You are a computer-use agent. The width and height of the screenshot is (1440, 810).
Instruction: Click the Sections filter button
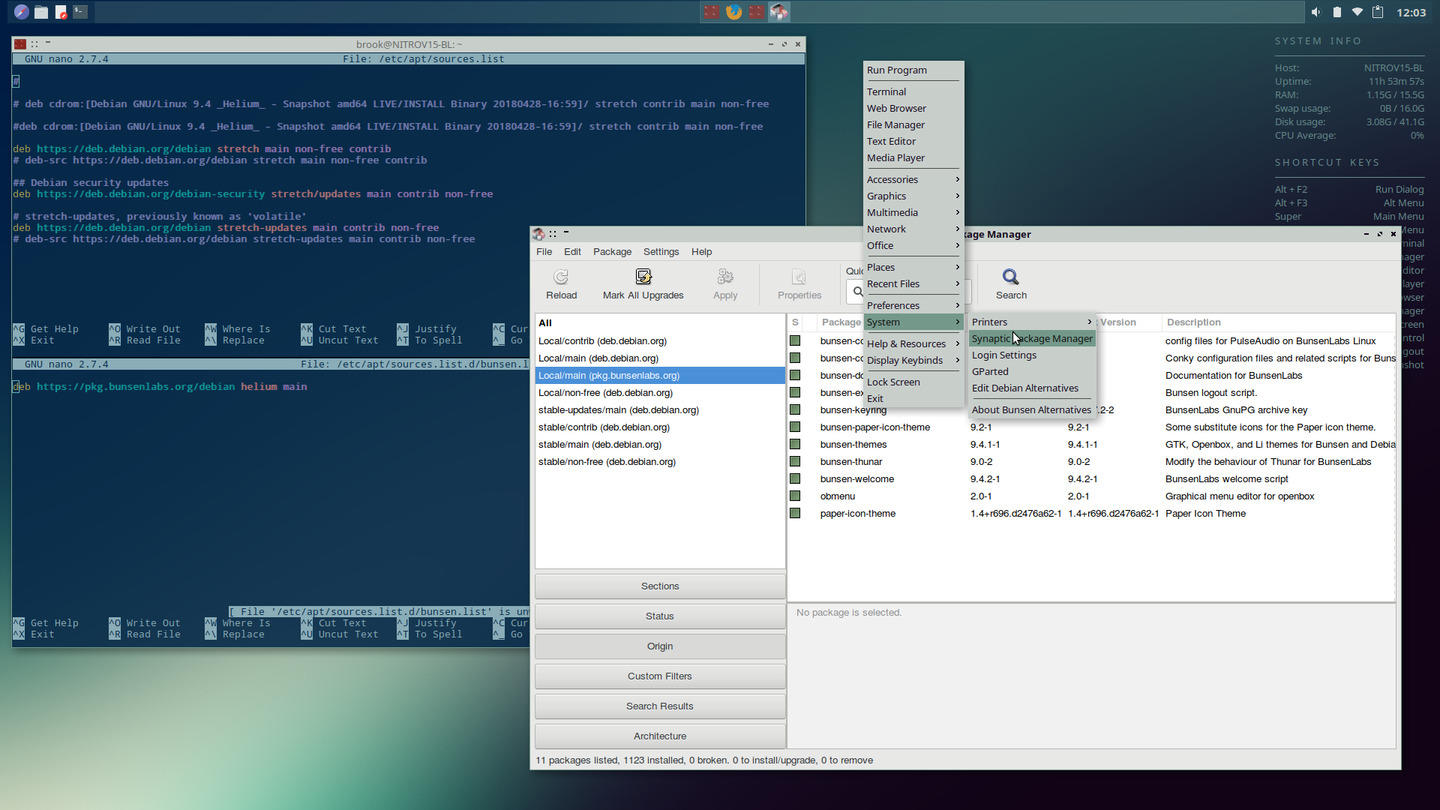(660, 586)
